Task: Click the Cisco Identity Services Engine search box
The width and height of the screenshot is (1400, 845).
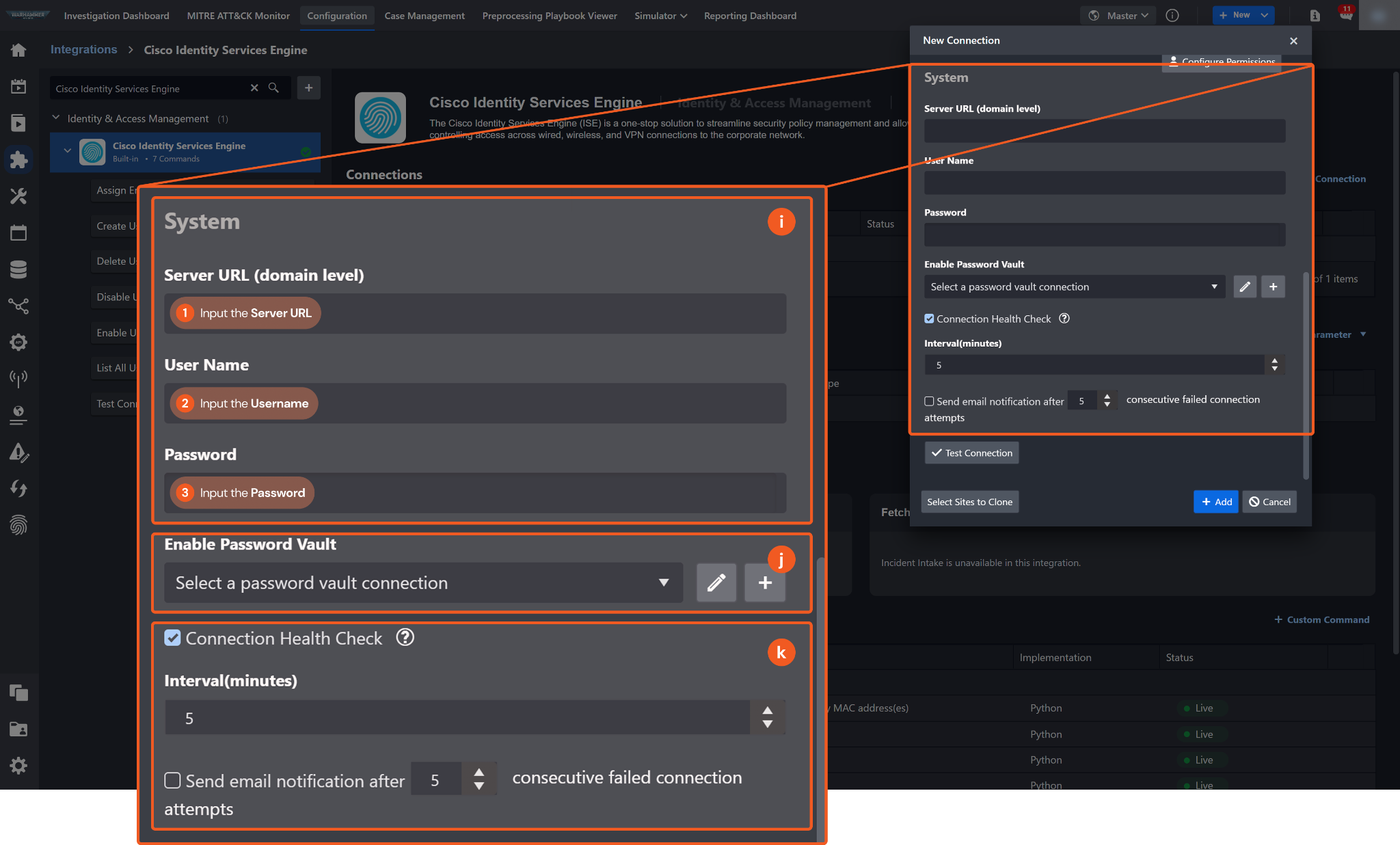Action: [x=150, y=88]
